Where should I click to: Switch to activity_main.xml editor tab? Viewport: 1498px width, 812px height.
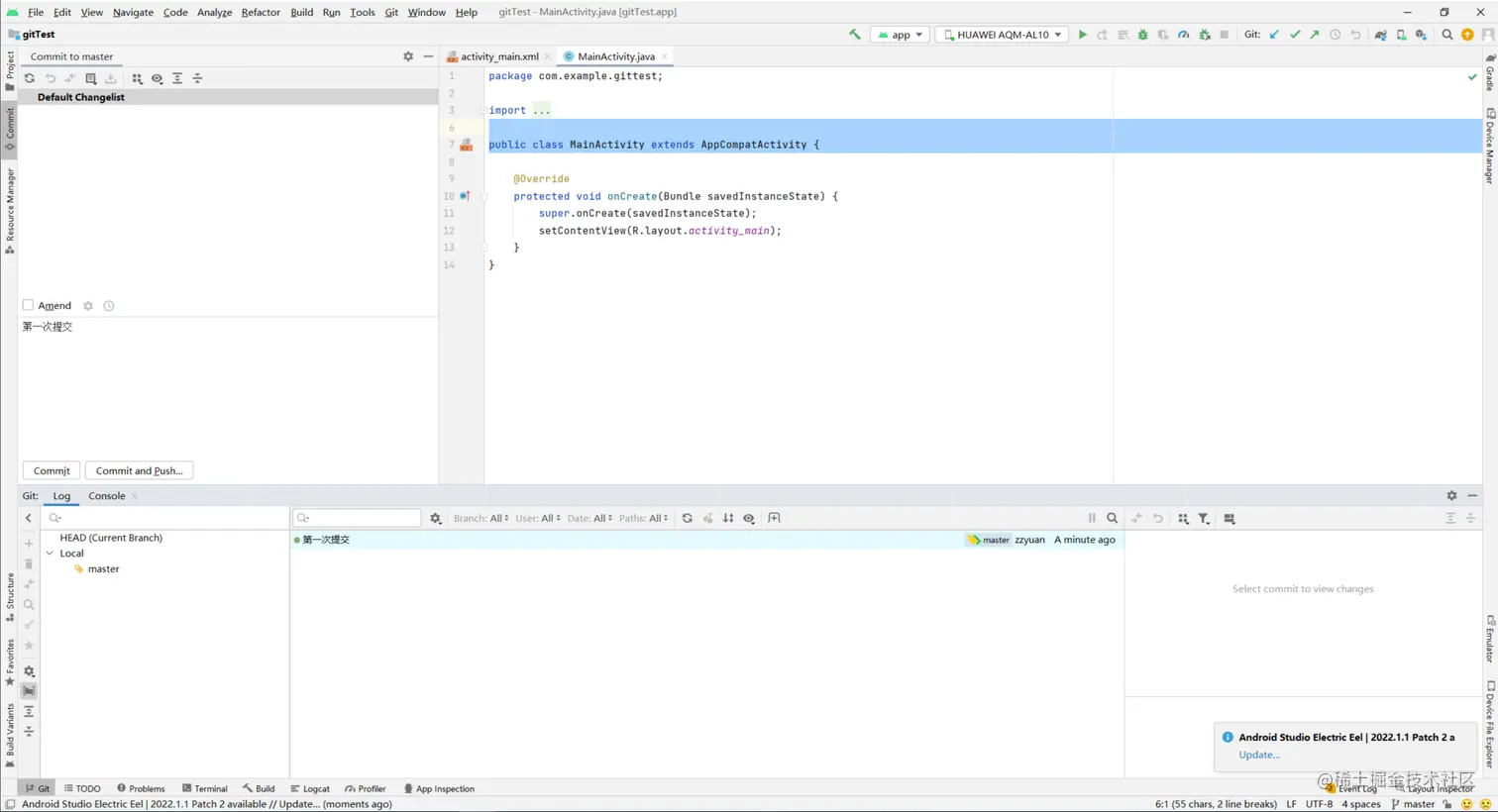tap(498, 56)
